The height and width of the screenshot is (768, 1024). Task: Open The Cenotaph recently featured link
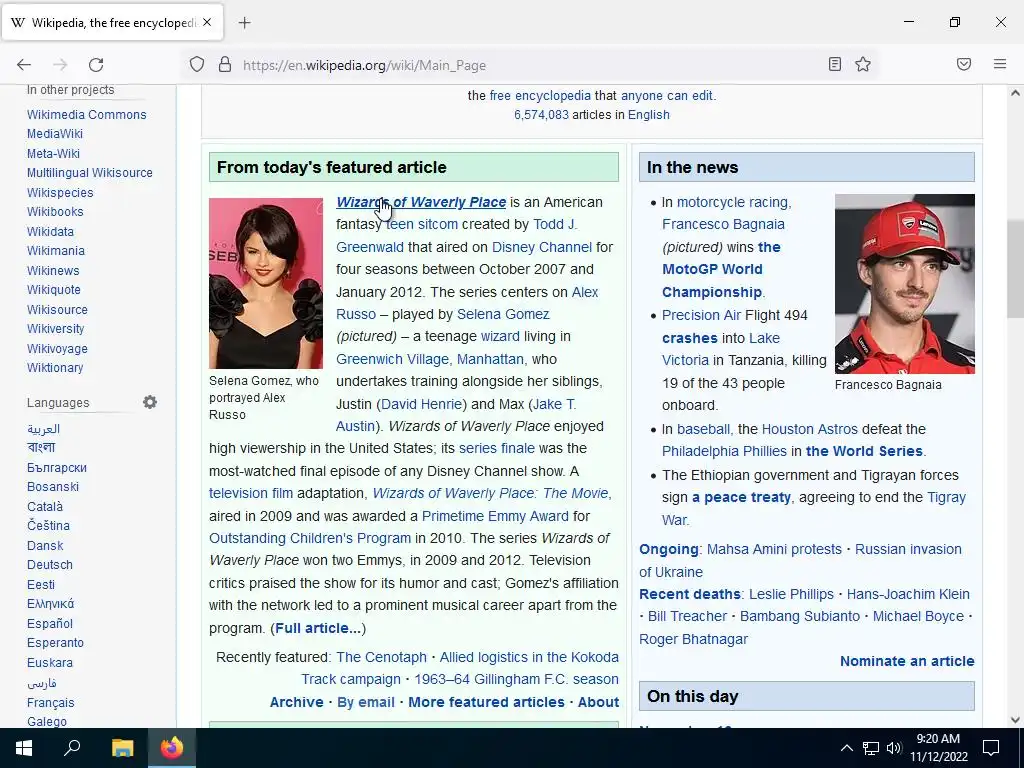(x=381, y=657)
